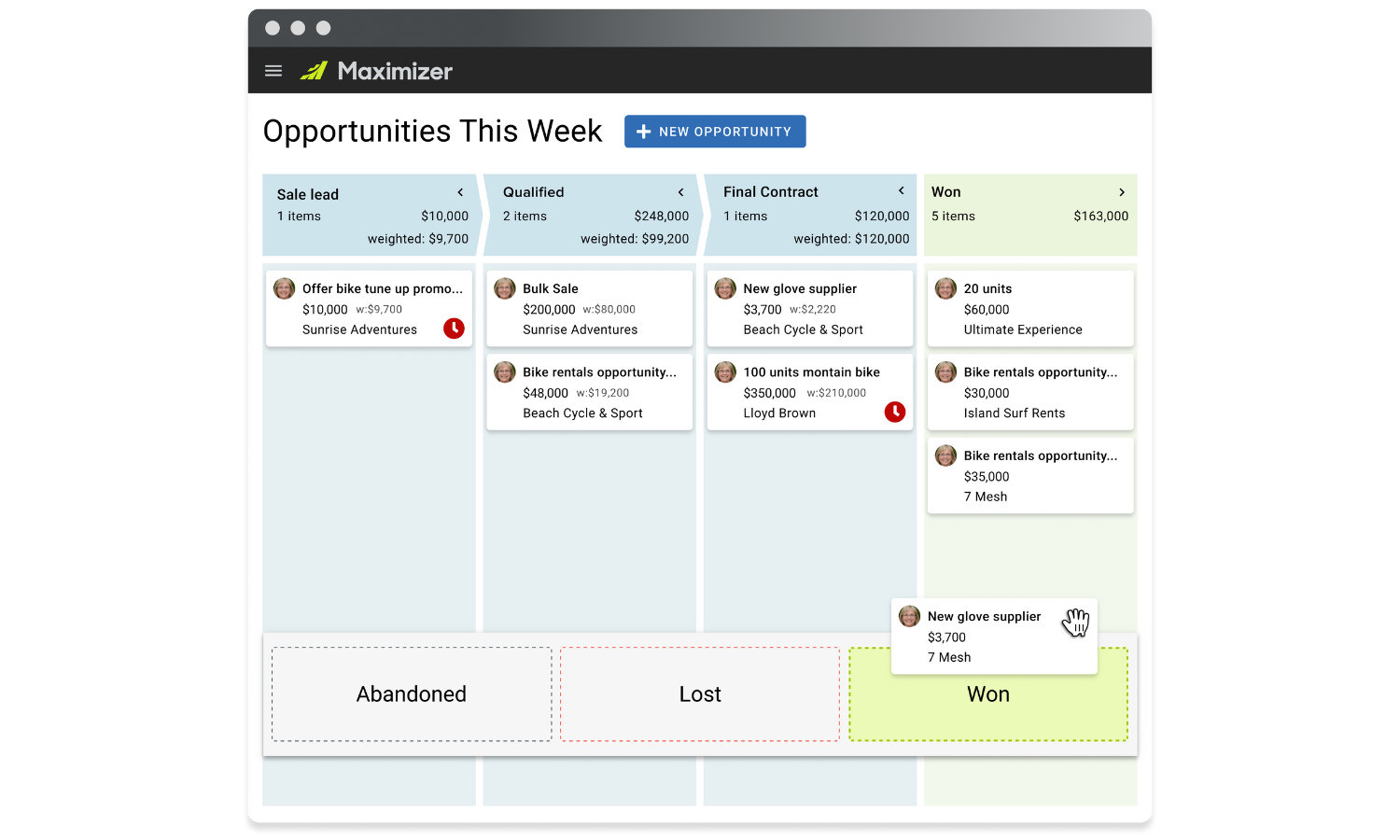This screenshot has height=840, width=1400.
Task: Click the overdue clock icon on Offer bike tune up
Action: [x=454, y=329]
